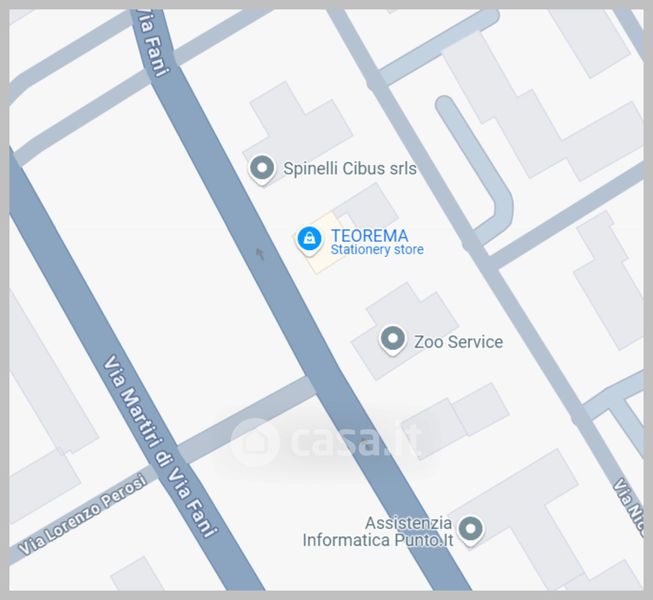Click the building outline behind Zoo Service
Image resolution: width=653 pixels, height=600 pixels.
(404, 331)
